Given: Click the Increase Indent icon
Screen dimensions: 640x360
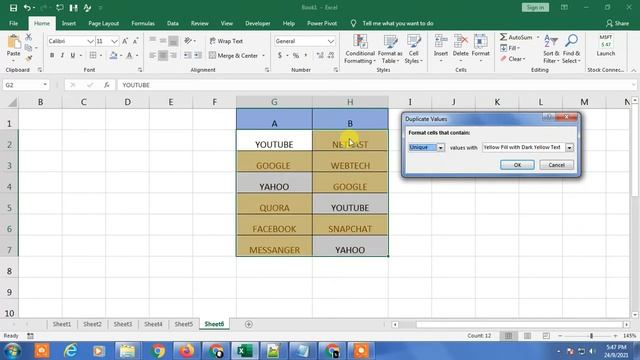Looking at the screenshot, I should [x=198, y=56].
